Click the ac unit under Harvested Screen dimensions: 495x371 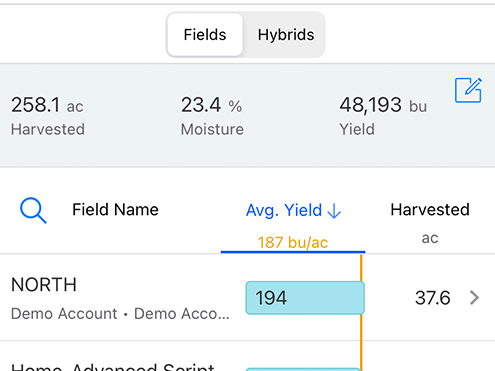[430, 238]
